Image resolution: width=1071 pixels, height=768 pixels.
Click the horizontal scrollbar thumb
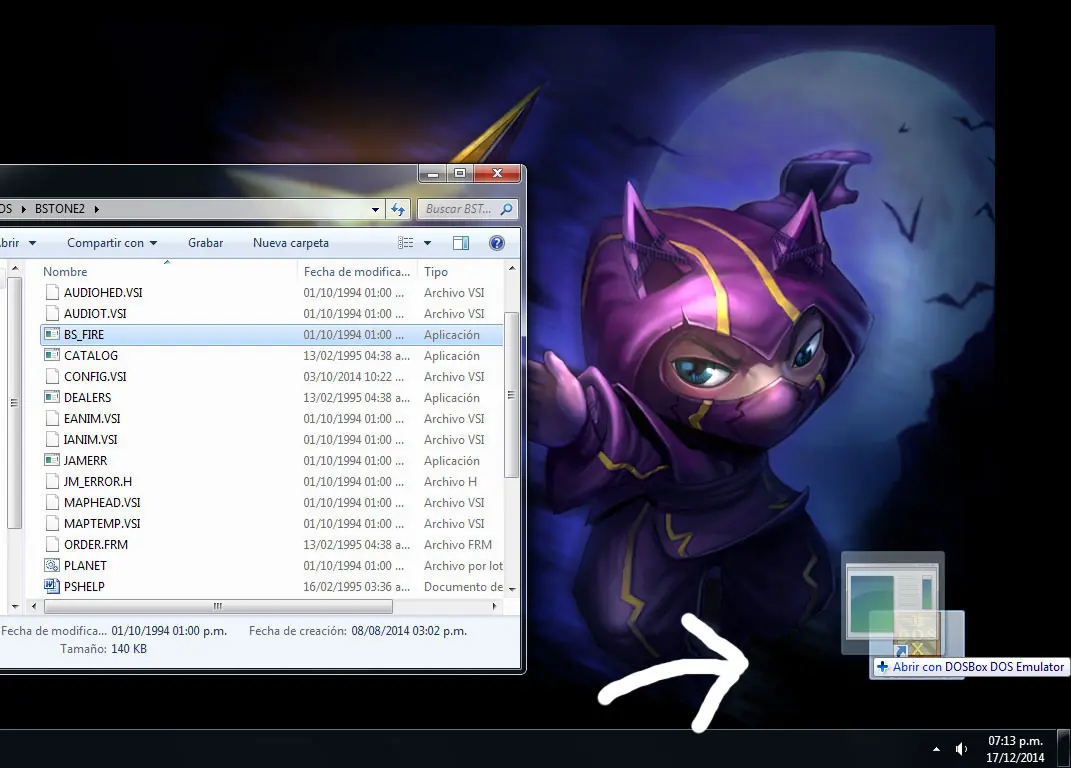pos(219,606)
